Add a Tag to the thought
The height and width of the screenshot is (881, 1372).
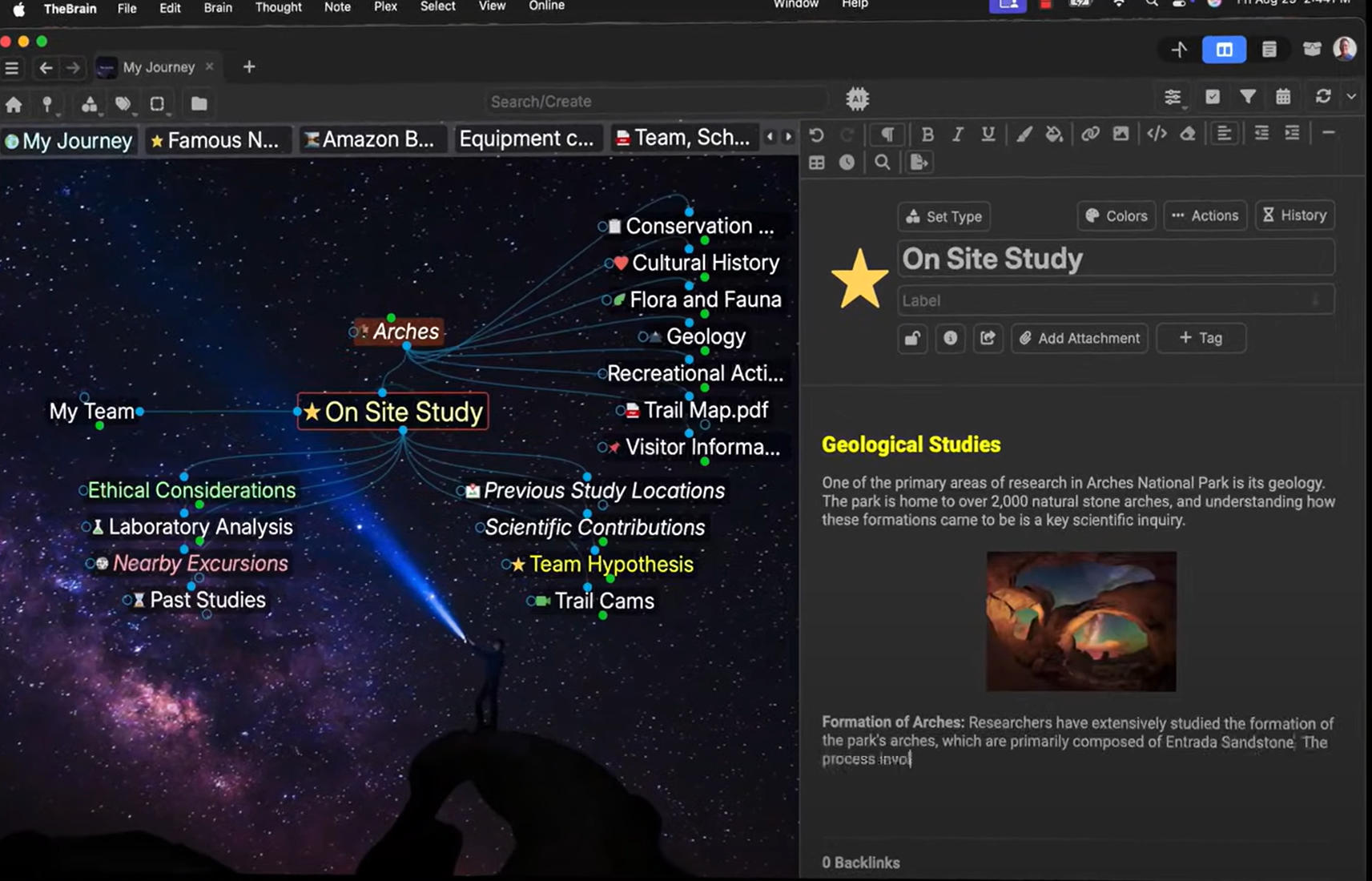[x=1201, y=338]
